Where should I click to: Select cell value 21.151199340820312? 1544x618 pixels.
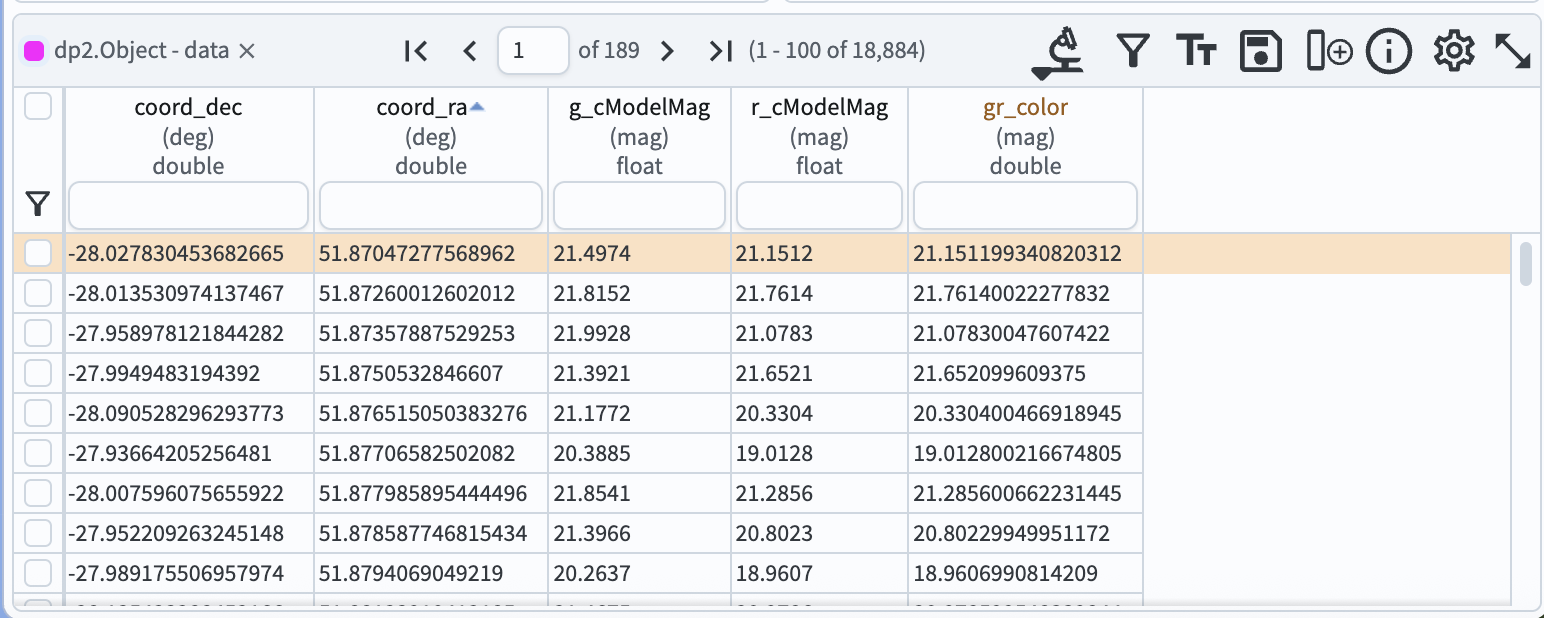click(1017, 254)
